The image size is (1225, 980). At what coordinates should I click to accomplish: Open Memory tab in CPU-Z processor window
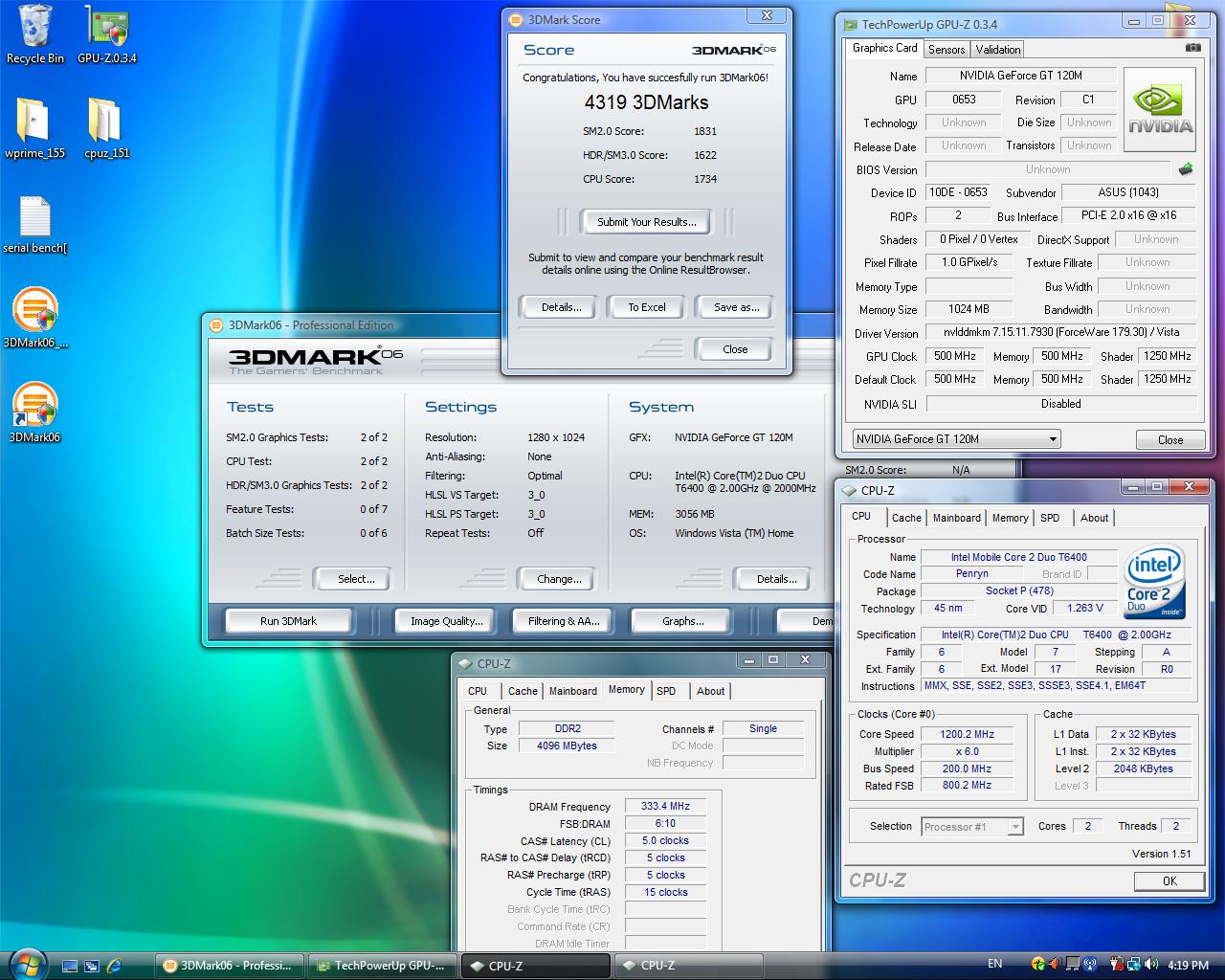(1010, 518)
